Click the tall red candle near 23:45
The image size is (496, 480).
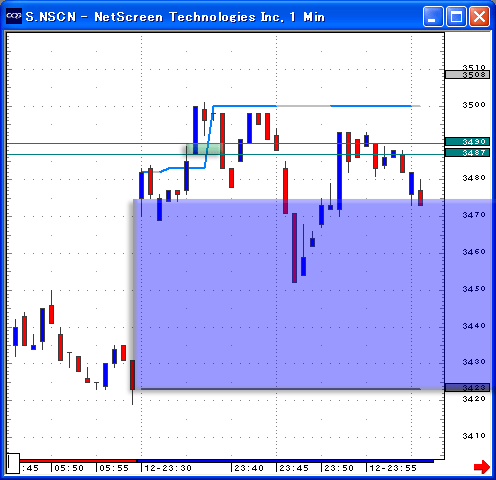294,248
